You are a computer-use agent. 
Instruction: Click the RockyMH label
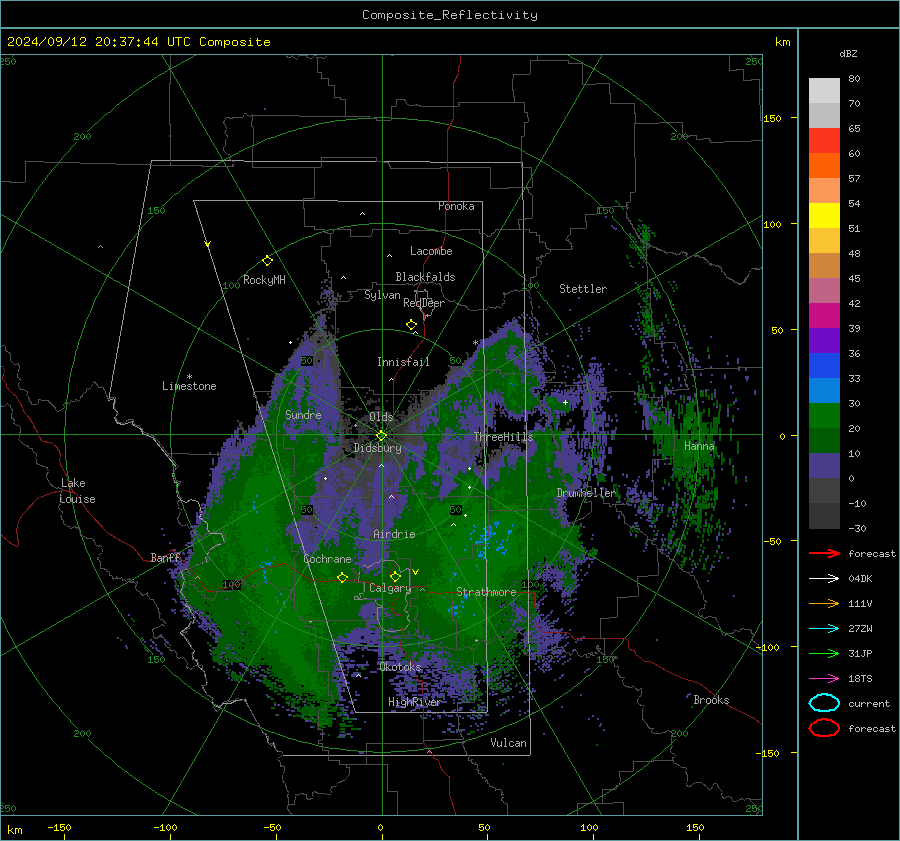pos(264,280)
